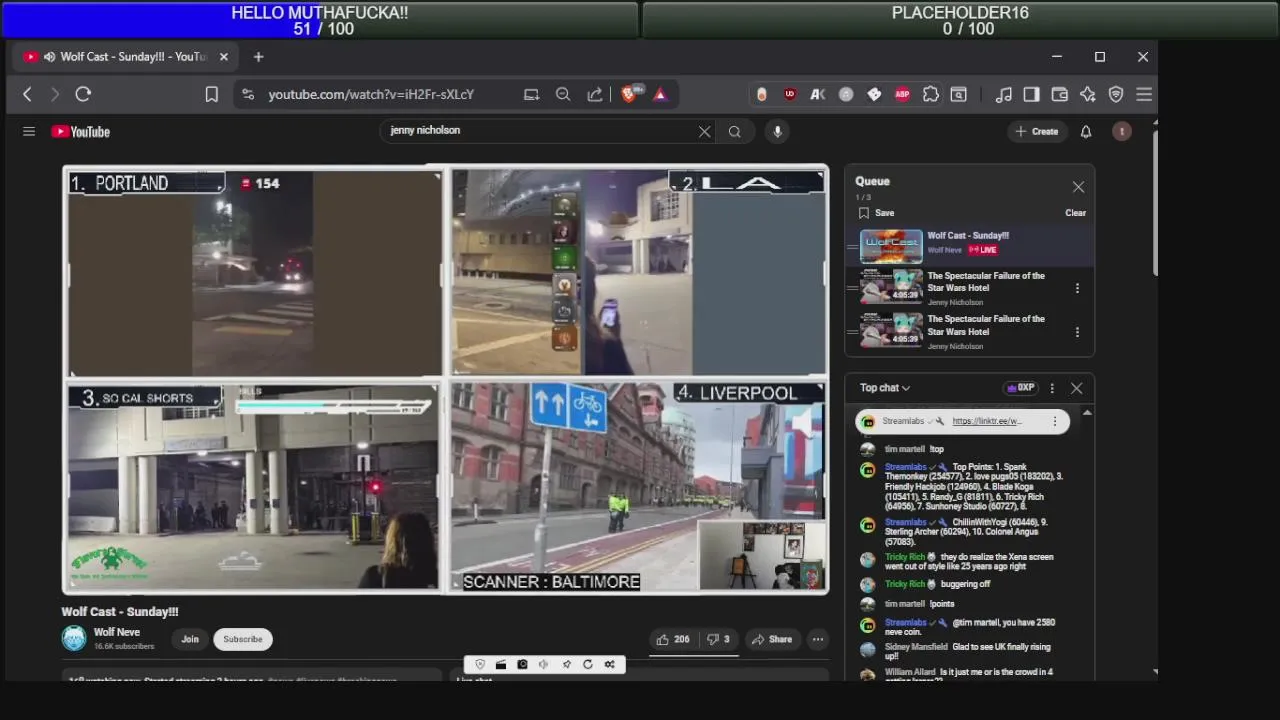Open Leo AI sparkle icon
1280x720 pixels.
[x=1088, y=94]
